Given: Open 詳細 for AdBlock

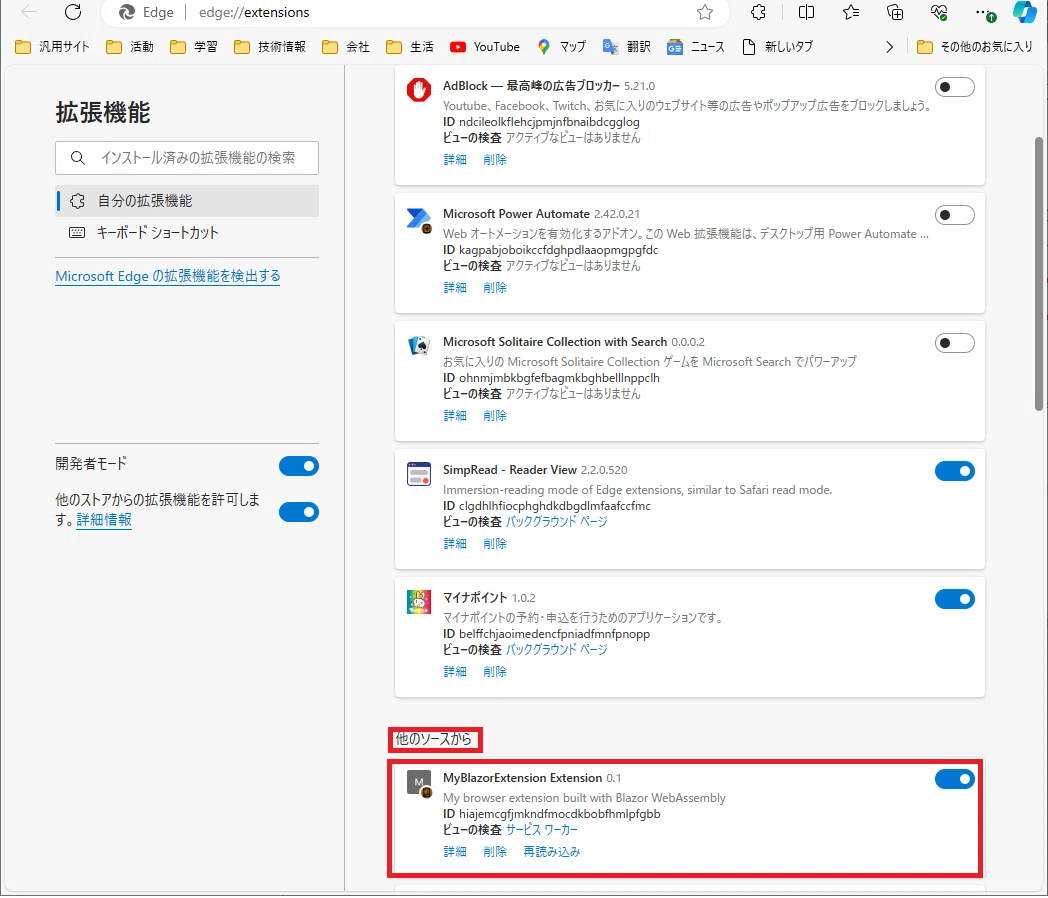Looking at the screenshot, I should click(x=454, y=160).
